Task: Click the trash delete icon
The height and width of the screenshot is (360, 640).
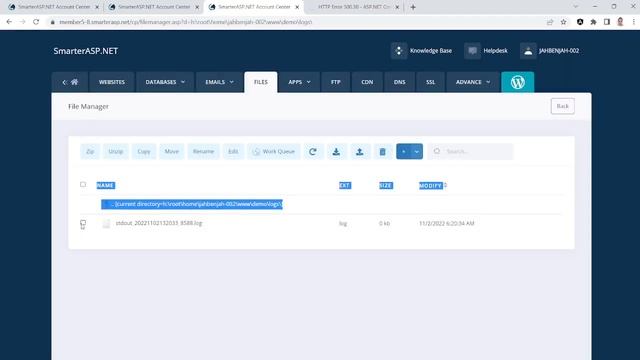Action: coord(382,151)
